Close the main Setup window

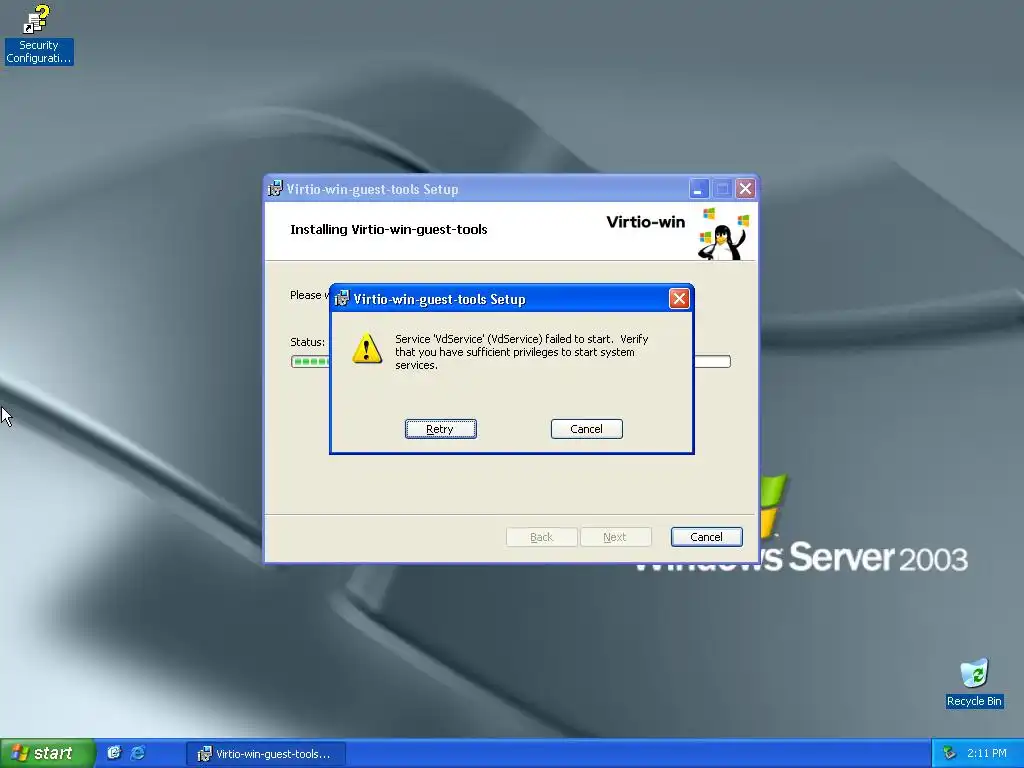(x=745, y=189)
